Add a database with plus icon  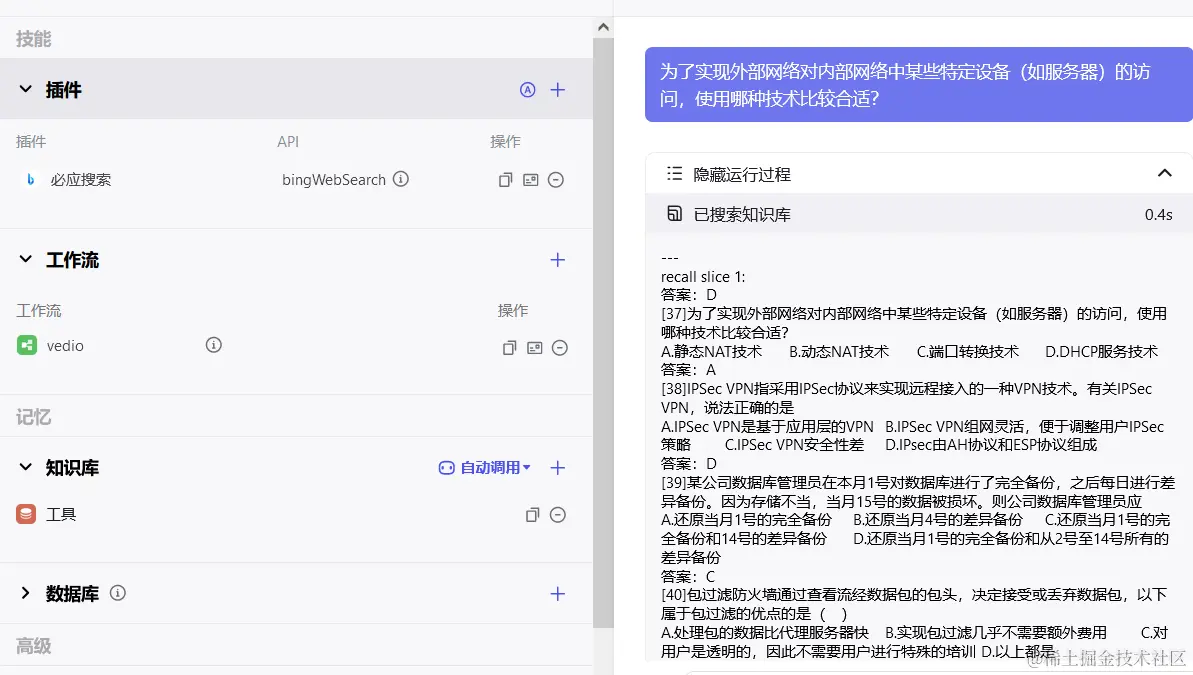pos(558,594)
